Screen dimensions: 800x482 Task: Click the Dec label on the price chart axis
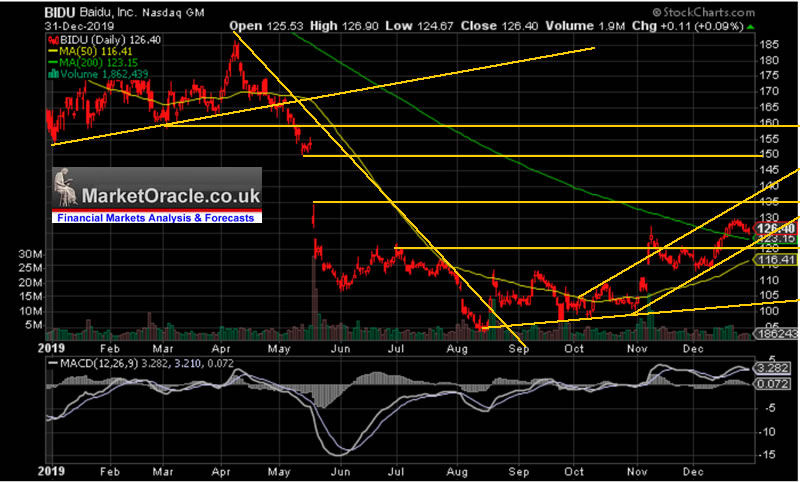pos(694,349)
